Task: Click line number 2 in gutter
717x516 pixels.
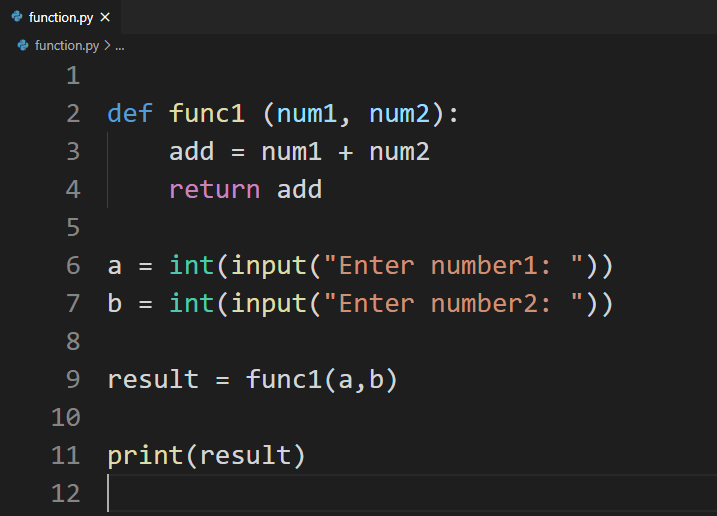Action: pos(73,113)
